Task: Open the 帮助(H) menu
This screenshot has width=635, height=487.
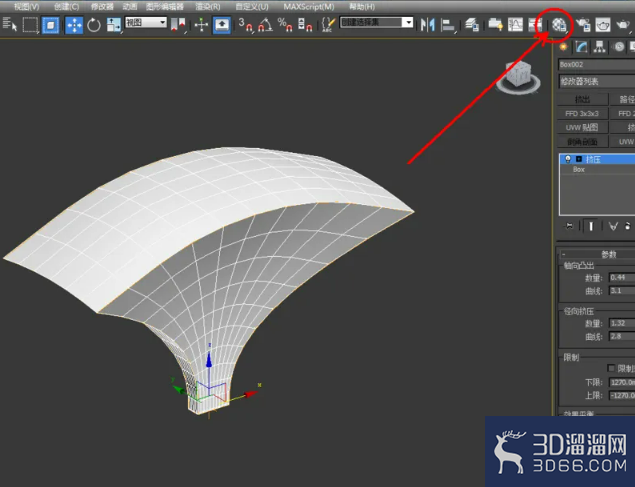Action: [362, 6]
